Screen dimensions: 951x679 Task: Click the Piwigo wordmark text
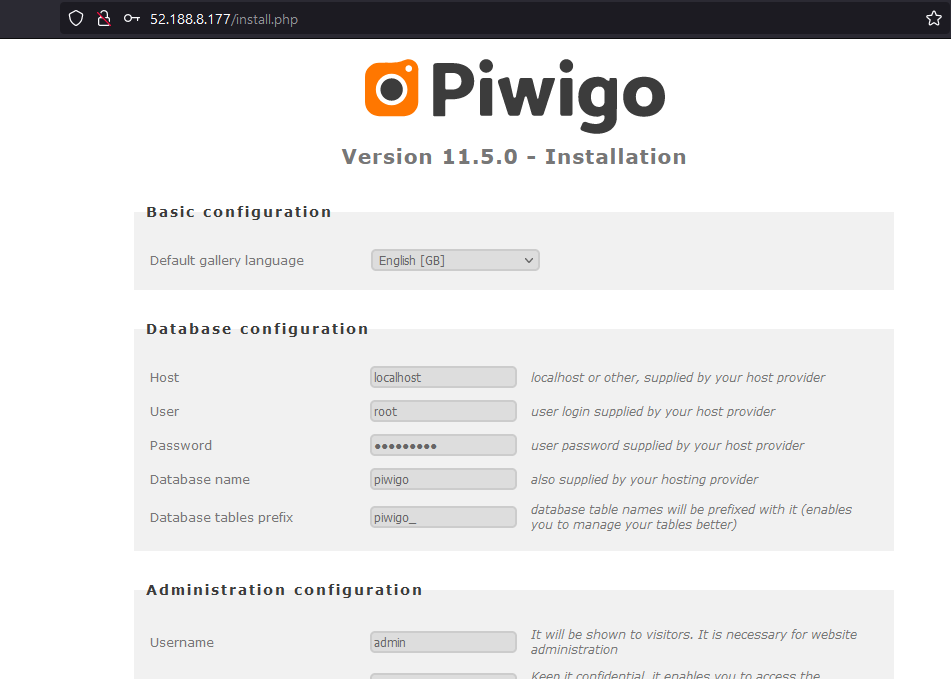coord(548,93)
